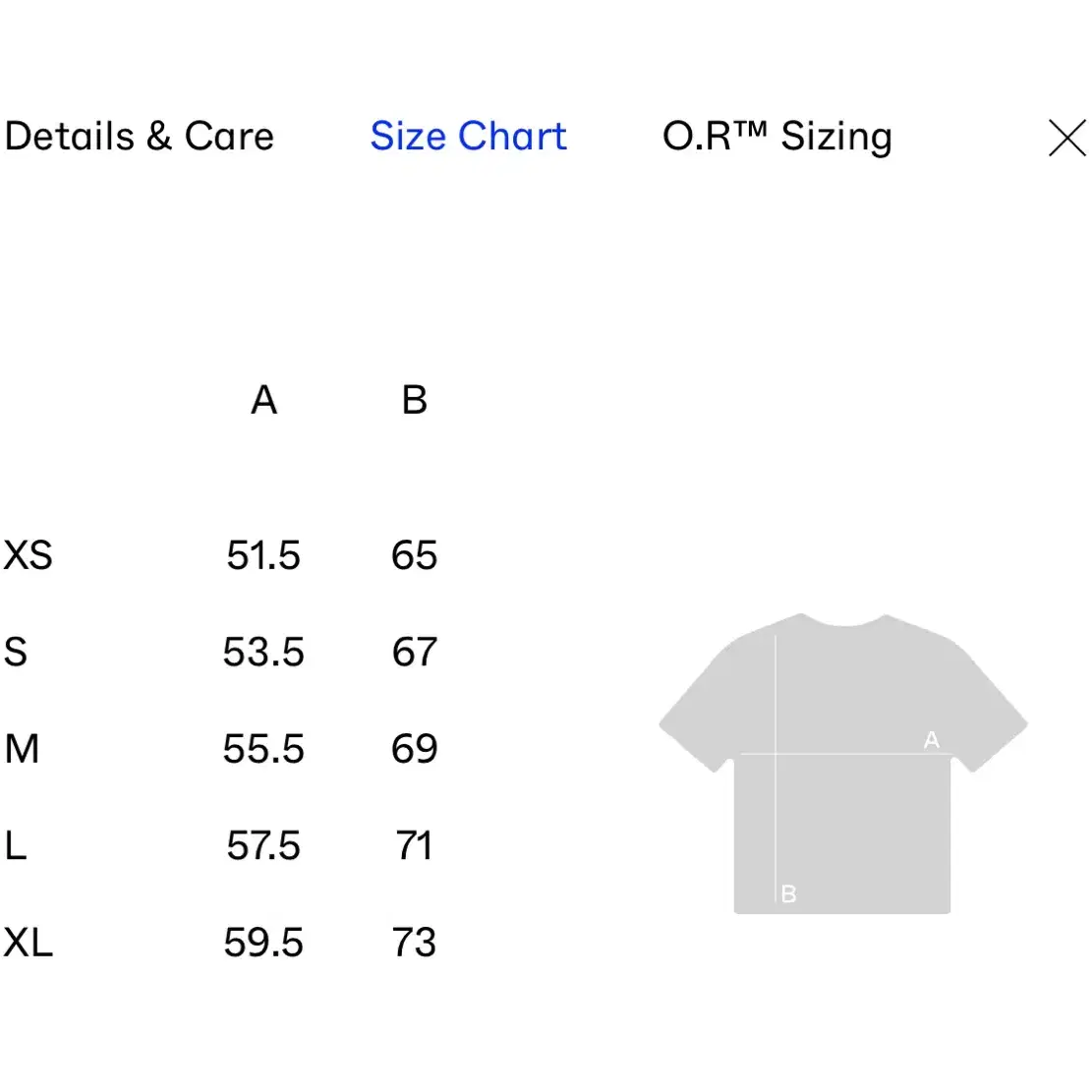
Task: Select the Size Chart tab
Action: (468, 136)
